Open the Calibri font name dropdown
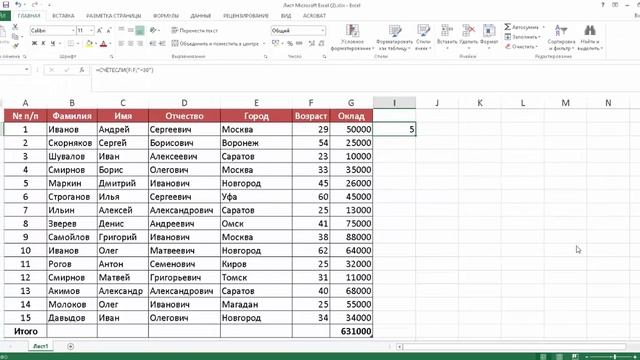Image resolution: width=640 pixels, height=360 pixels. pos(73,31)
